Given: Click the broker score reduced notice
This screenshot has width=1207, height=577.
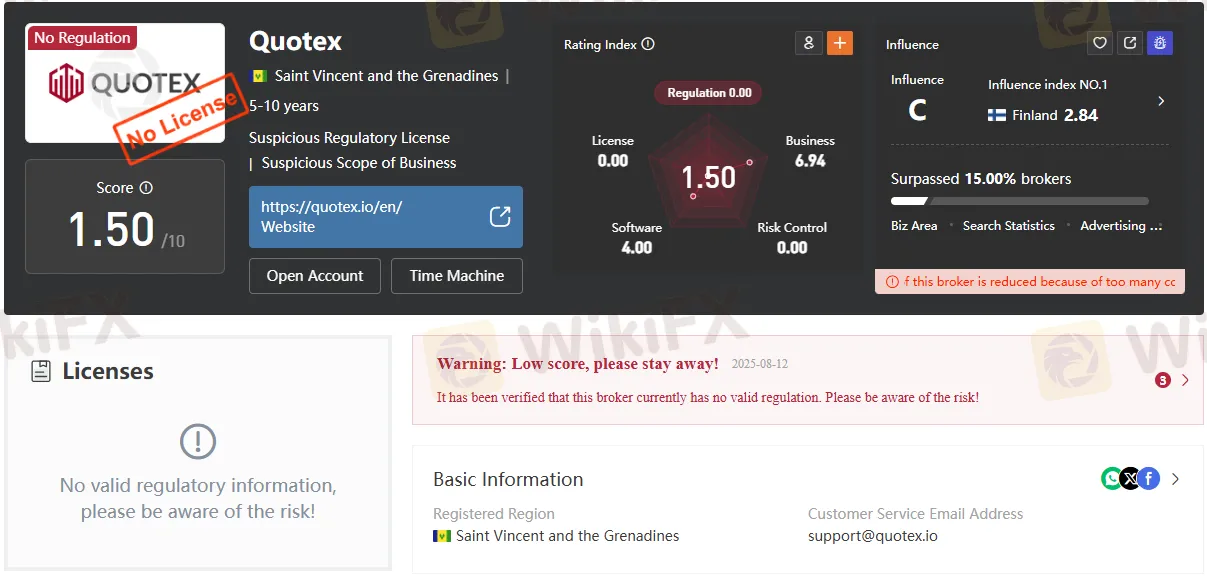Looking at the screenshot, I should (x=1030, y=282).
